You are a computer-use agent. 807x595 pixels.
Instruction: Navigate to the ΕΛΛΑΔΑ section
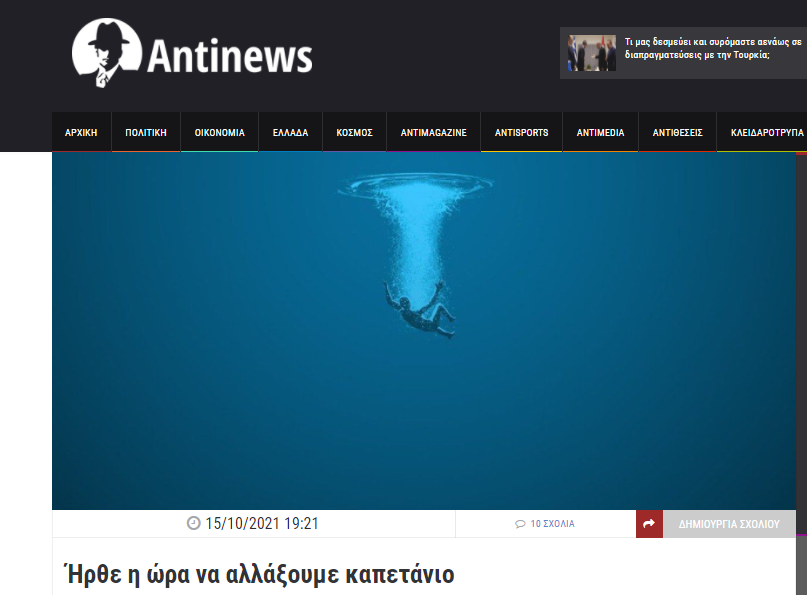click(x=290, y=132)
